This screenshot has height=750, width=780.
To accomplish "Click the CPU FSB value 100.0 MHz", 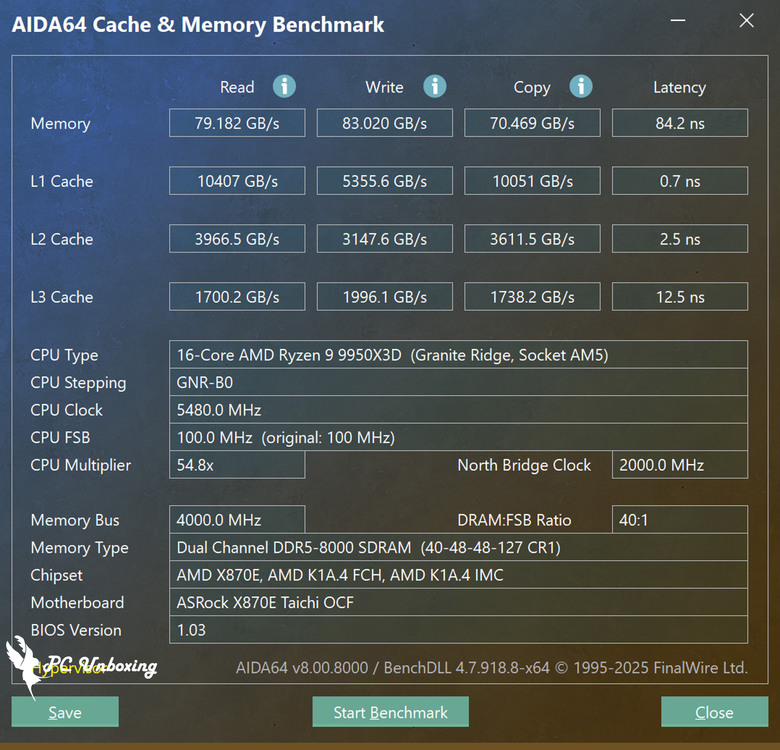I will (x=459, y=437).
